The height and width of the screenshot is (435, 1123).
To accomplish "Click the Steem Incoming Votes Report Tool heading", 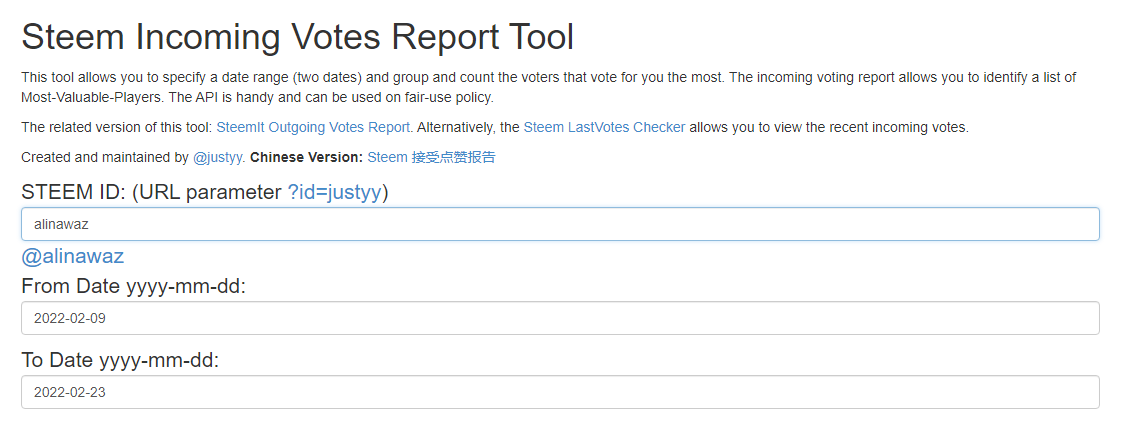I will pos(298,37).
